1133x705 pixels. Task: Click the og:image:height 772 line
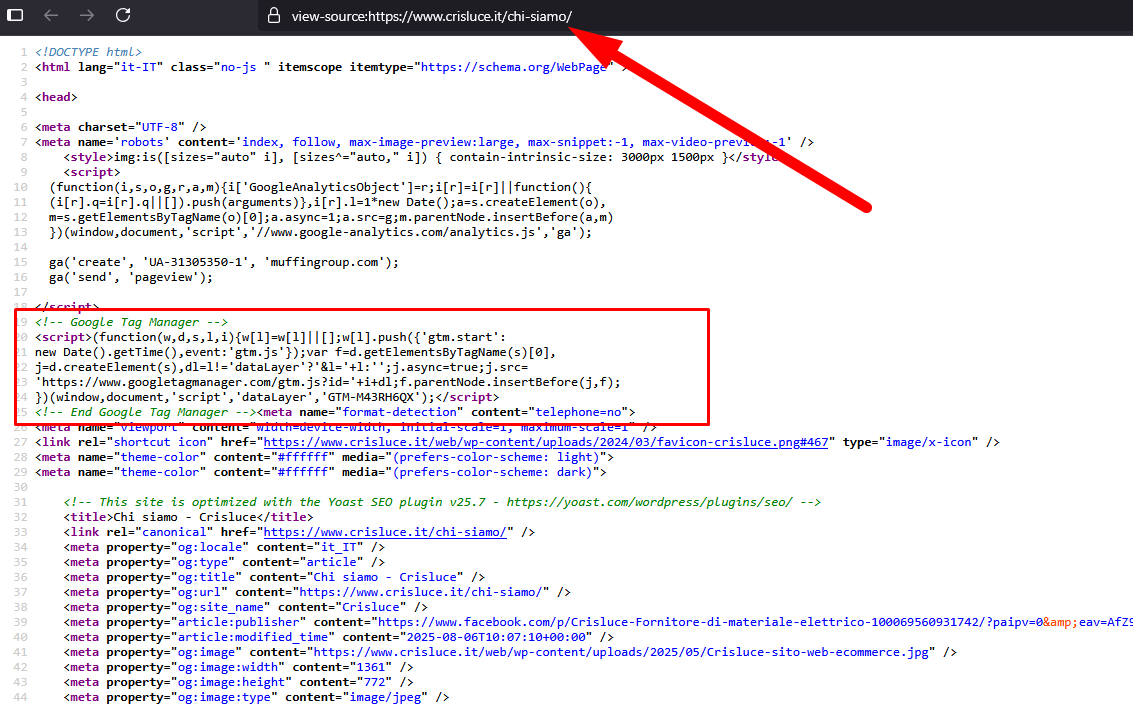coord(238,683)
